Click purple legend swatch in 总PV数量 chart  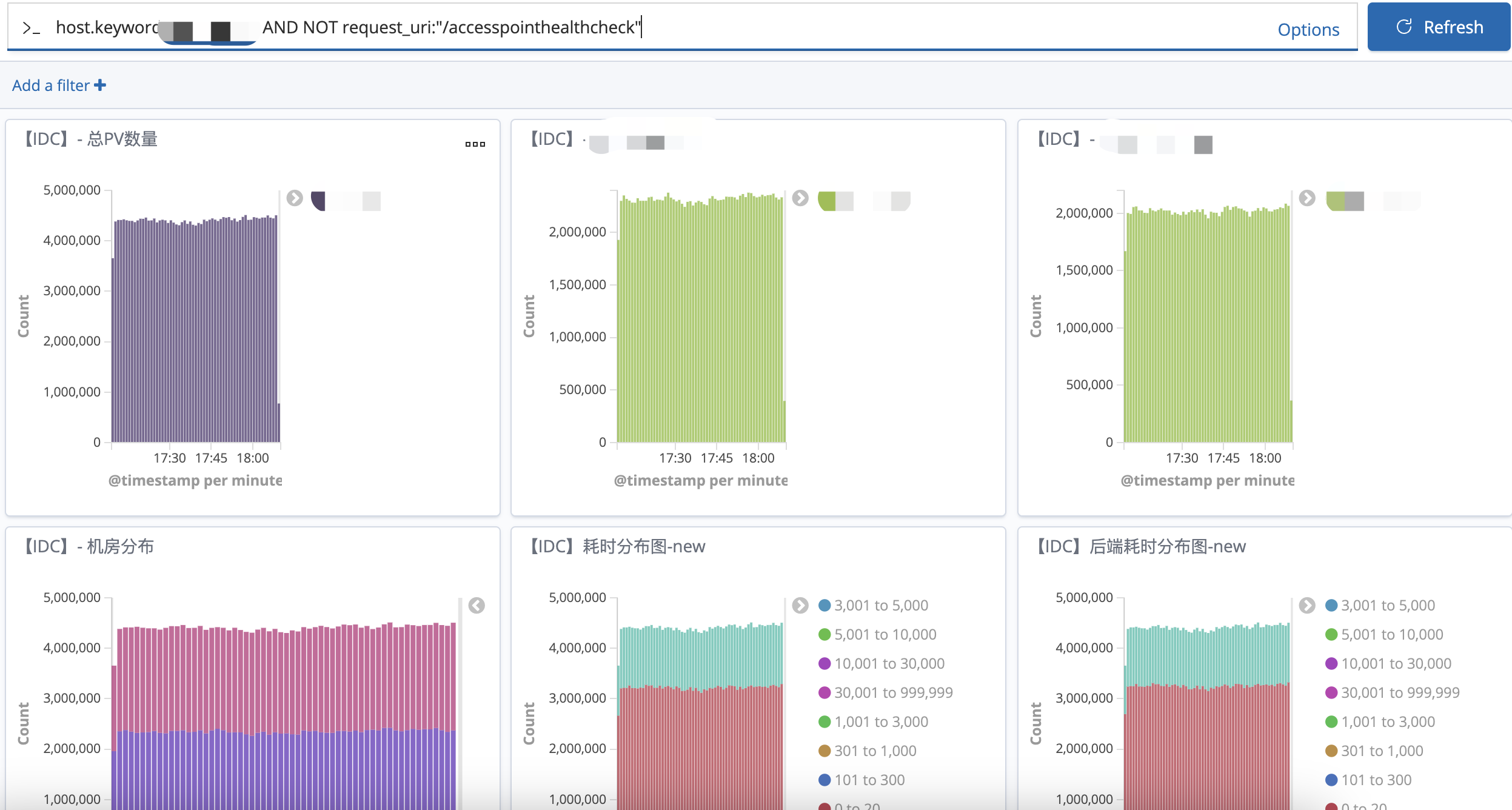[318, 201]
